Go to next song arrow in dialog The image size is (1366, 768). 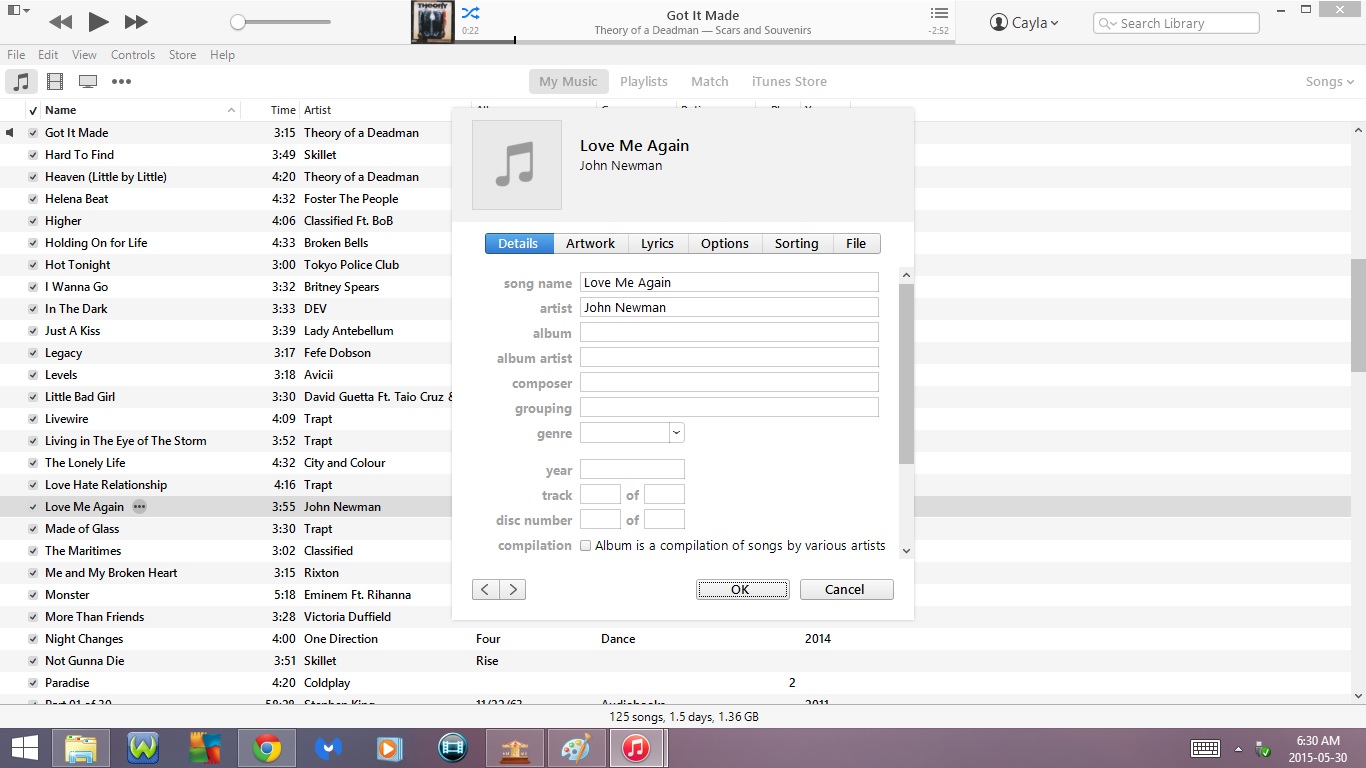[512, 590]
